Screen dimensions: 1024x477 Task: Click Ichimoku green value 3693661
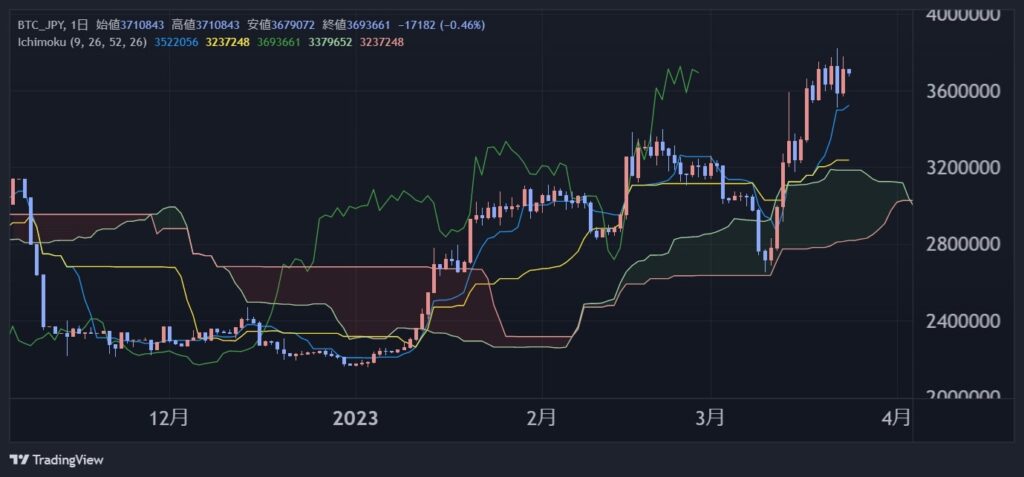(x=280, y=42)
